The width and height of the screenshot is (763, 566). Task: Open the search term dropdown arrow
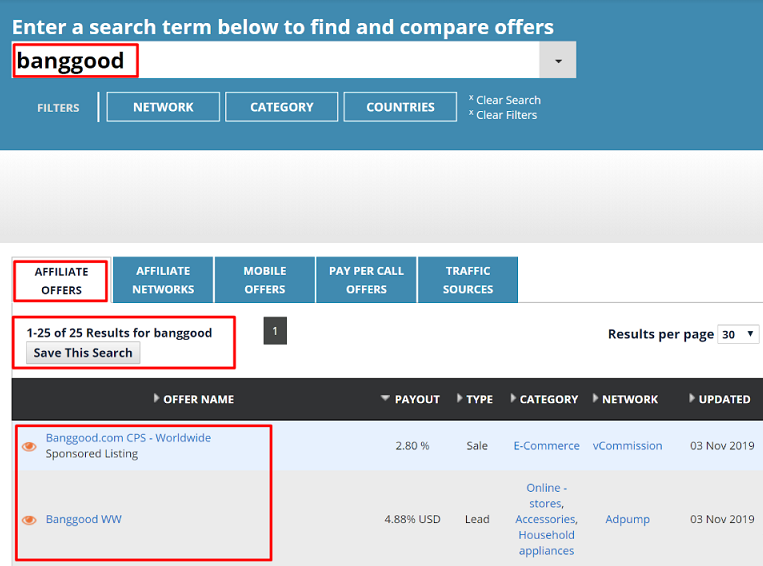tap(557, 61)
